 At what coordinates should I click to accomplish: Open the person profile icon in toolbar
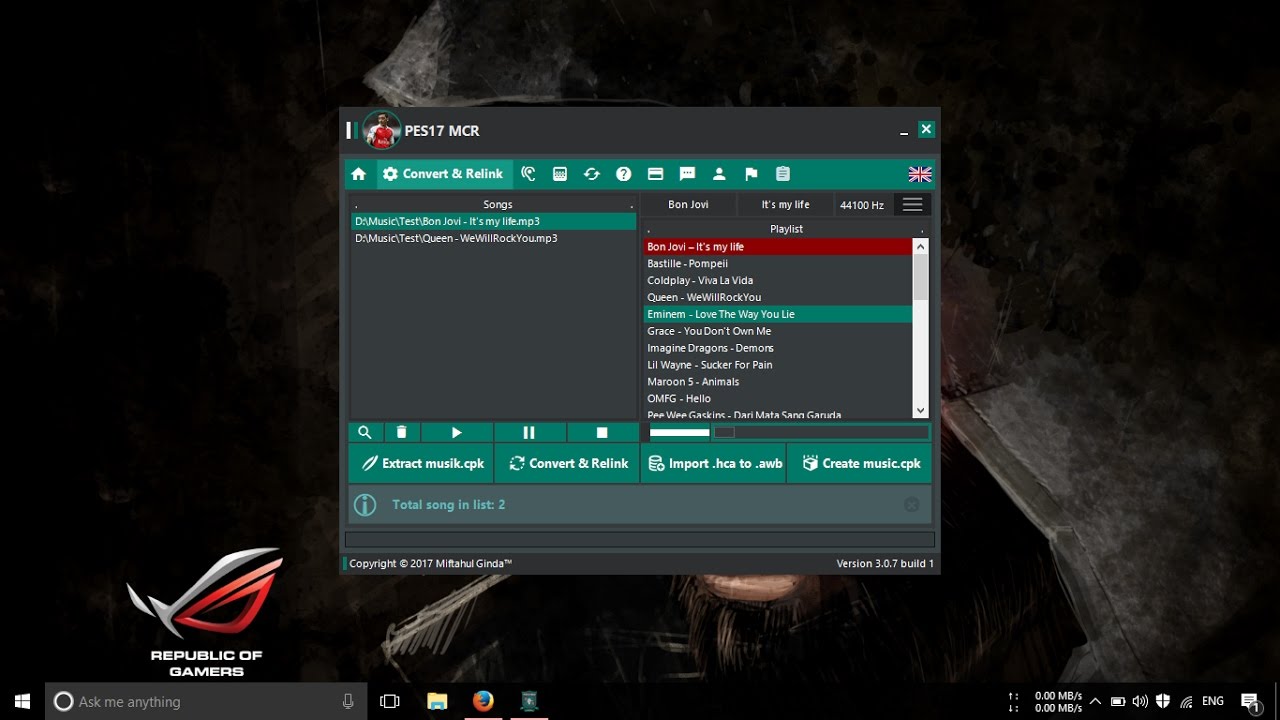[x=719, y=174]
